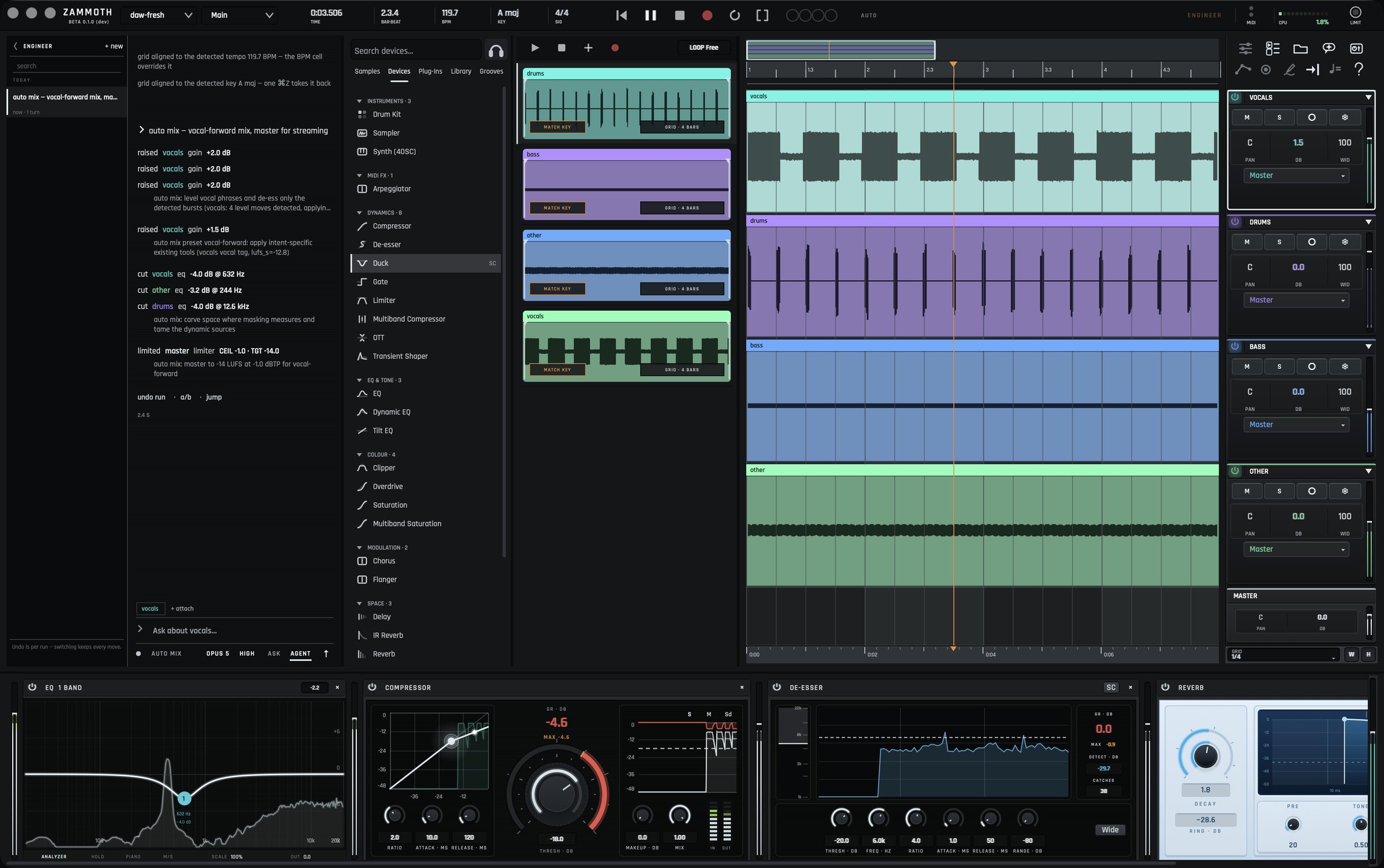
Task: Open the clip list view icon
Action: pyautogui.click(x=1273, y=49)
